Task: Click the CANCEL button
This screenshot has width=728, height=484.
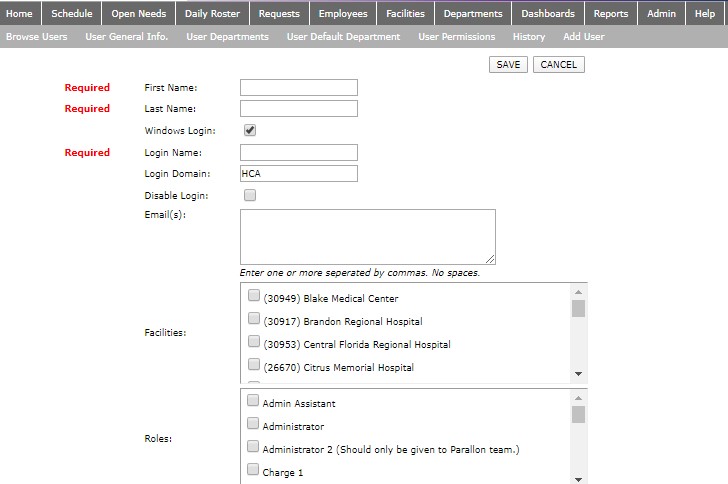Action: 558,64
